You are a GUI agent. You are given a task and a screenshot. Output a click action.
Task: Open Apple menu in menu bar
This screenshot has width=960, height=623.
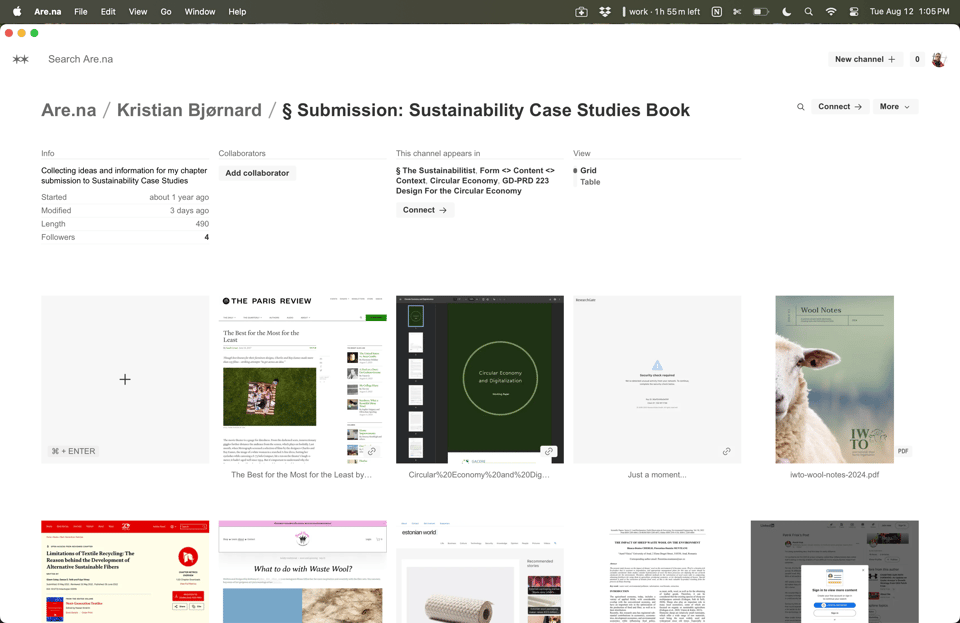(17, 12)
